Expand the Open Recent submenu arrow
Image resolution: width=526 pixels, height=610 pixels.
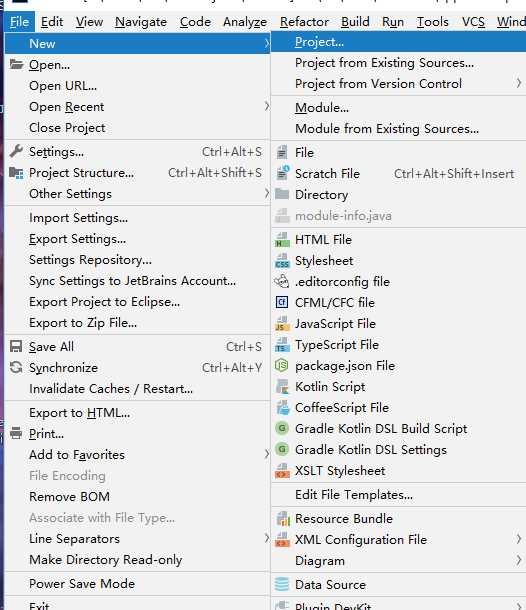tap(267, 106)
